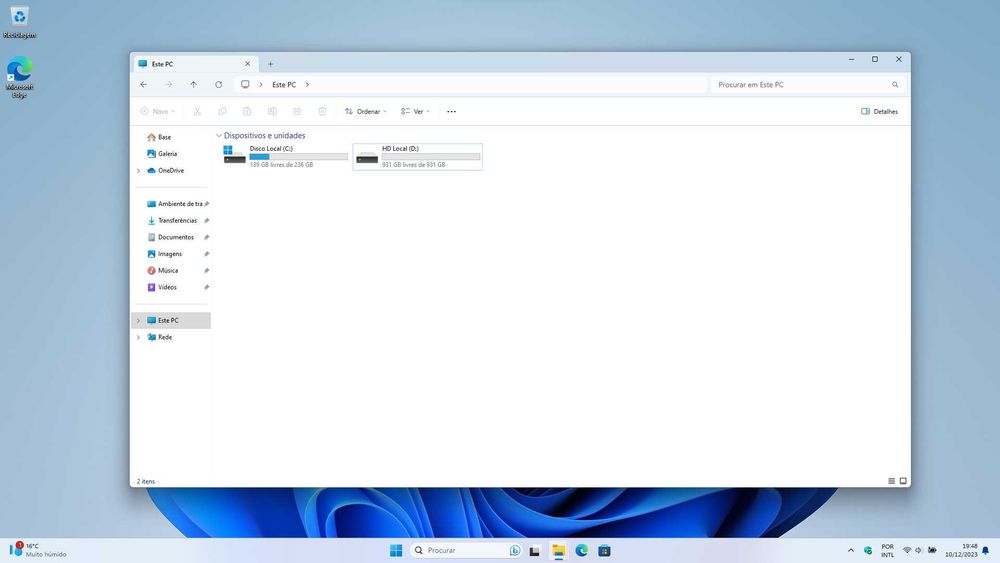Click the Paste clipboard icon

247,111
